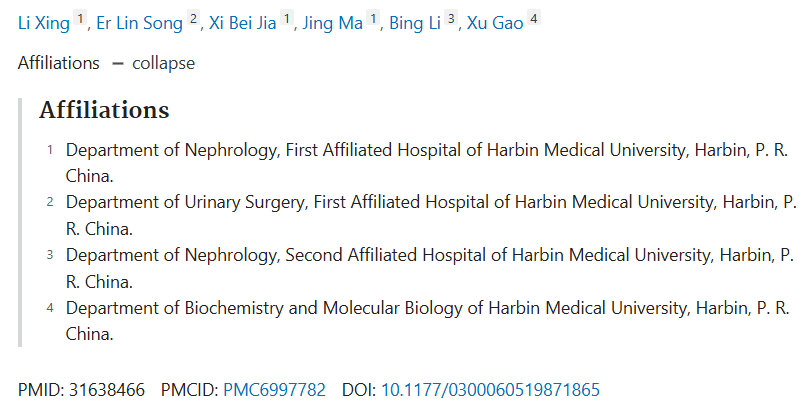Image resolution: width=808 pixels, height=407 pixels.
Task: Open author Bing Li's link
Action: coord(415,23)
